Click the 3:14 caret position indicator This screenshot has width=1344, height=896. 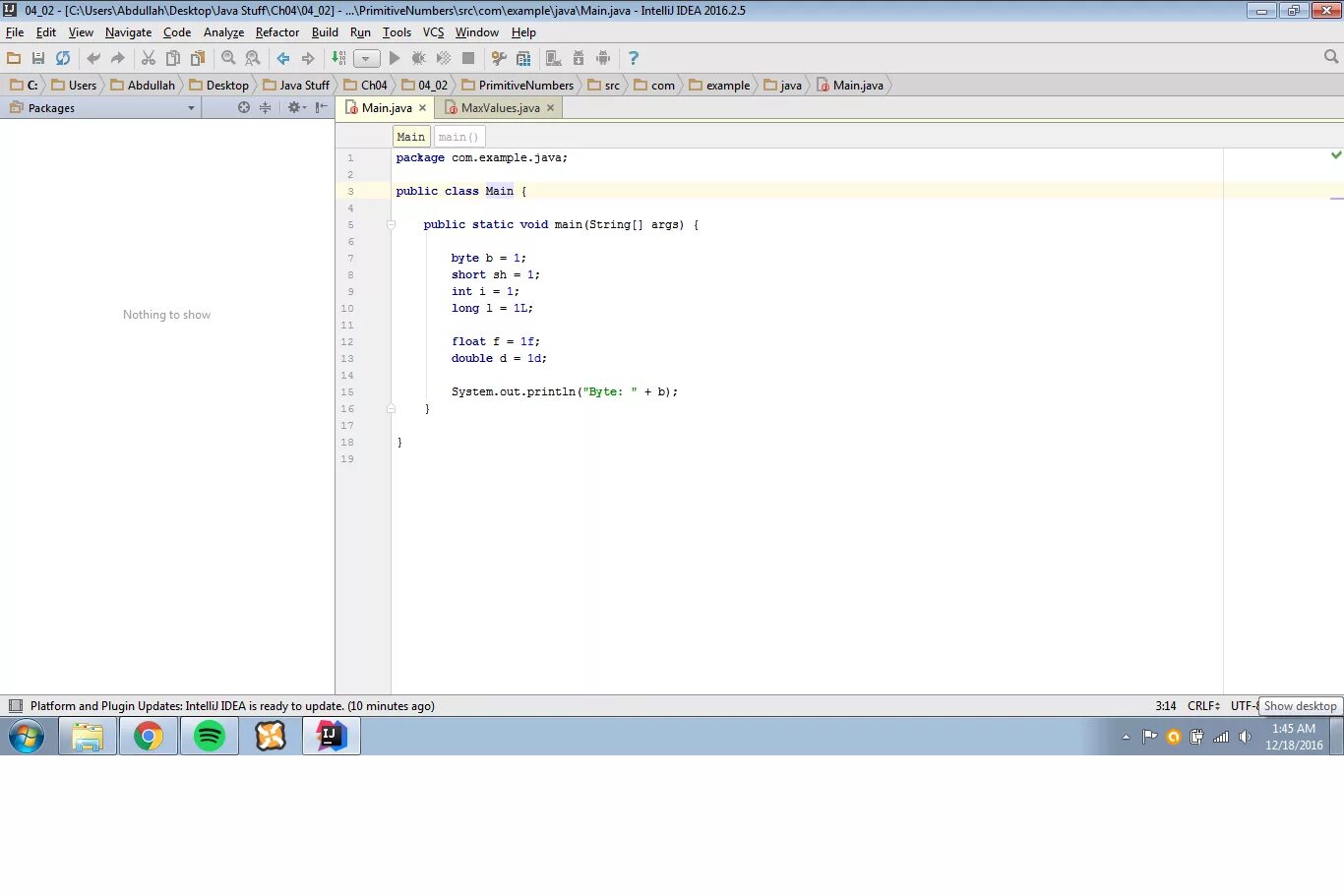[1166, 706]
